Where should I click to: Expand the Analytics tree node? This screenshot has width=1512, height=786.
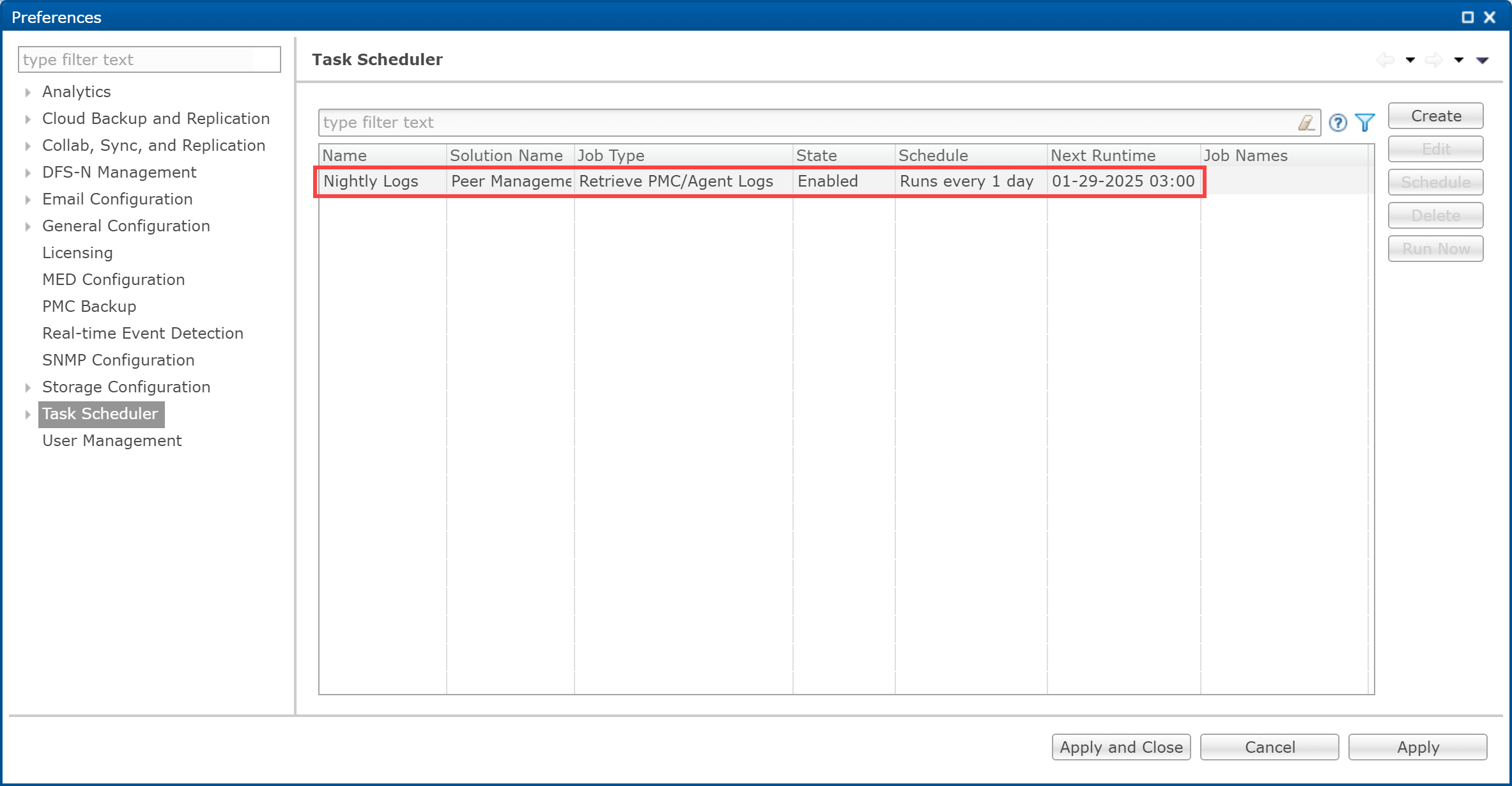click(x=28, y=92)
